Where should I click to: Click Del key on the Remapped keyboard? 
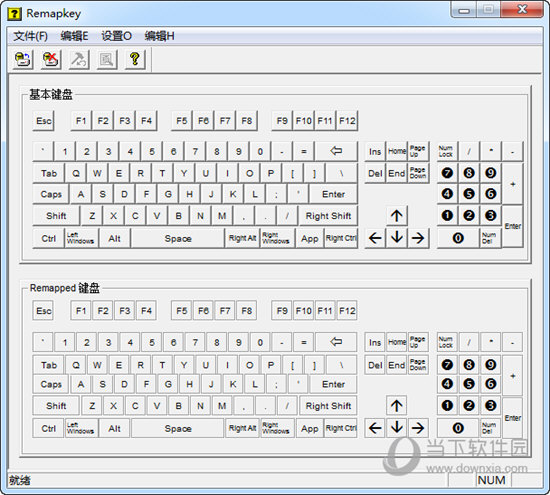pyautogui.click(x=375, y=365)
